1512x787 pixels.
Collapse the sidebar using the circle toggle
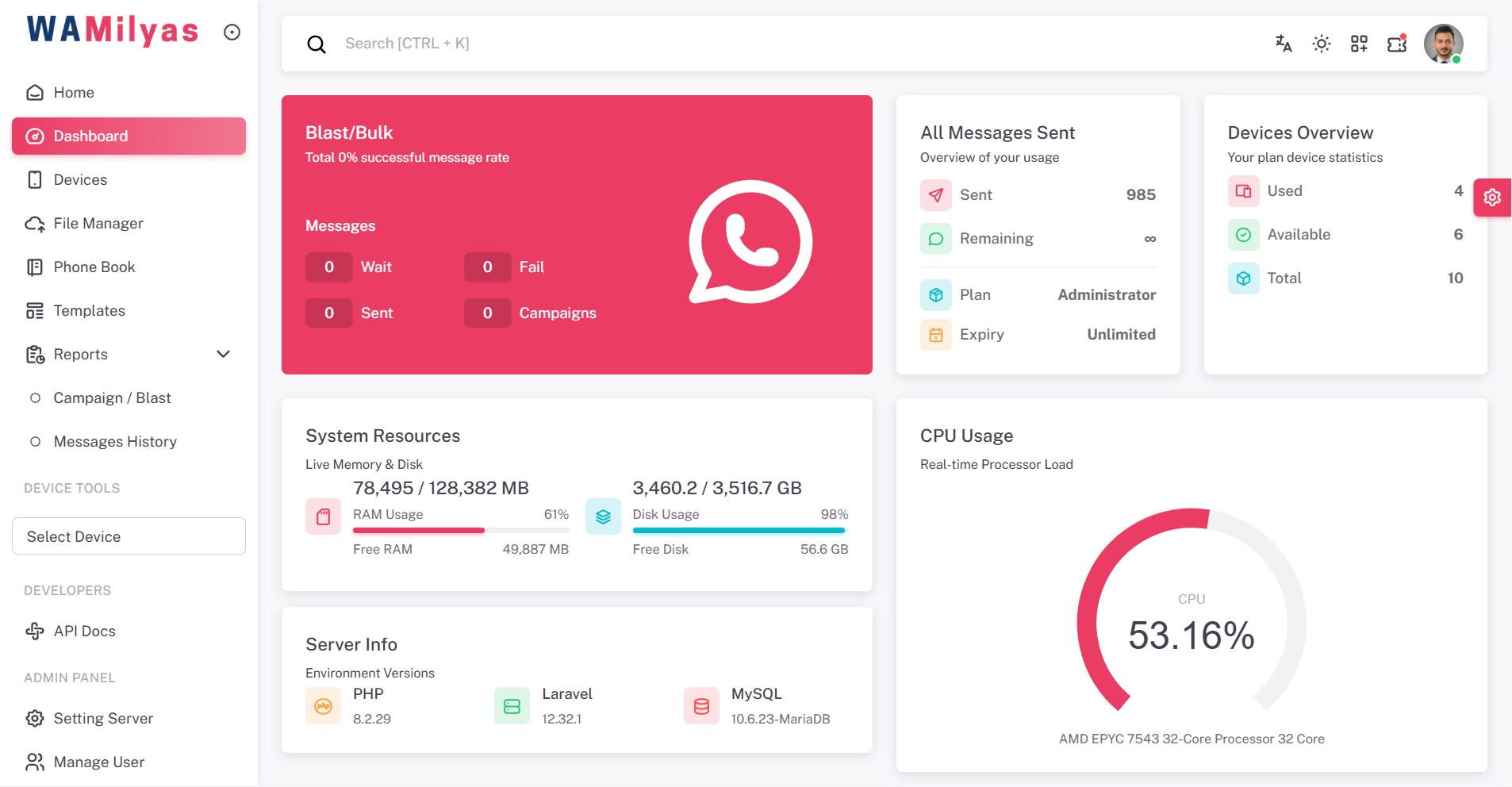click(232, 32)
